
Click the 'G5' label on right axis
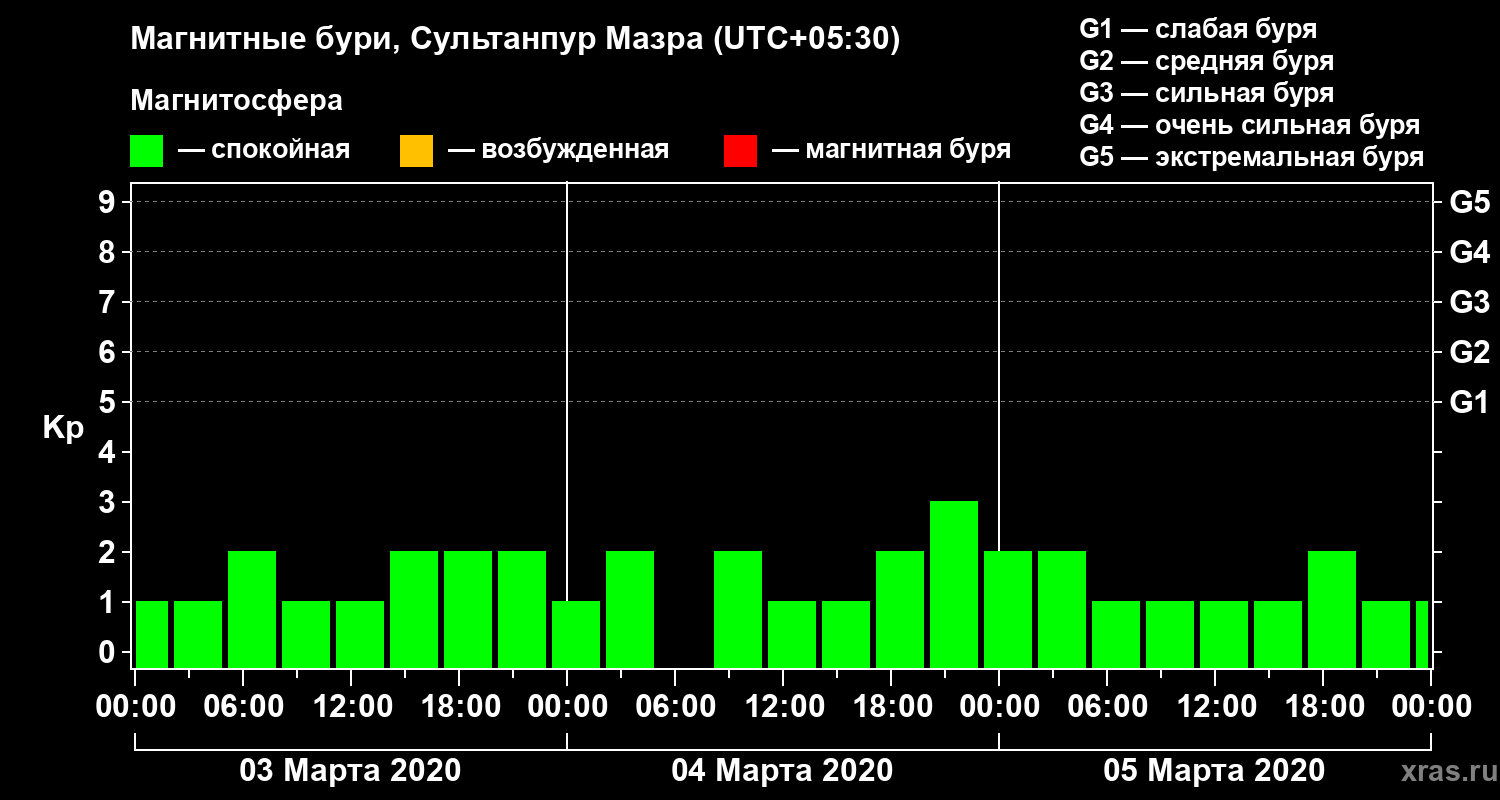tap(1470, 202)
